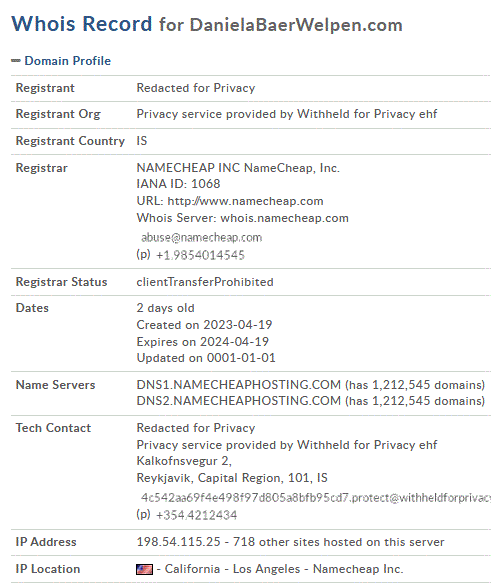Click the Withheld for Privacy protect email image
Image resolution: width=492 pixels, height=588 pixels.
coord(315,498)
